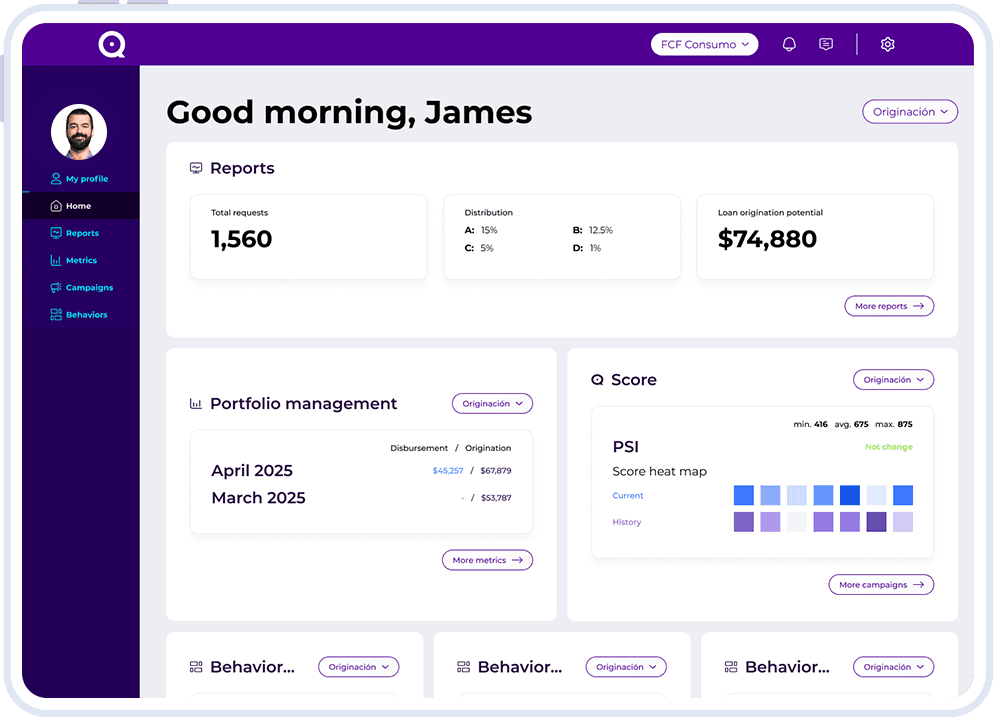The height and width of the screenshot is (717, 993).
Task: Click the Campaigns megaphone sidebar icon
Action: point(56,288)
